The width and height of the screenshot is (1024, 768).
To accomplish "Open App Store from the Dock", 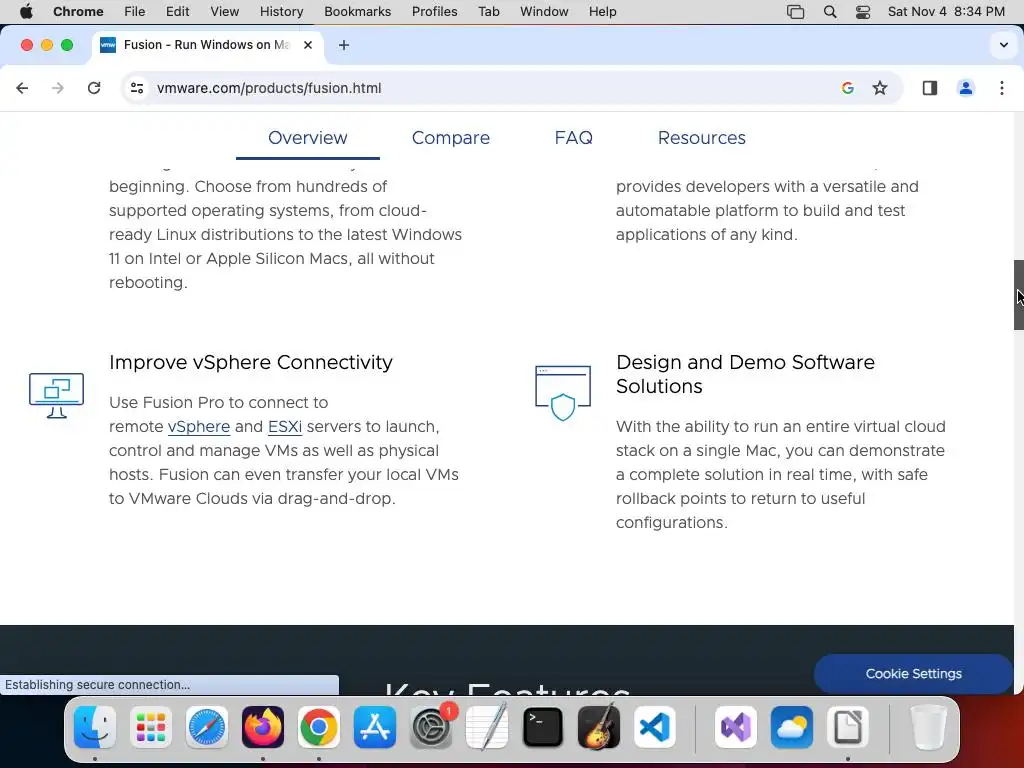I will coord(375,727).
